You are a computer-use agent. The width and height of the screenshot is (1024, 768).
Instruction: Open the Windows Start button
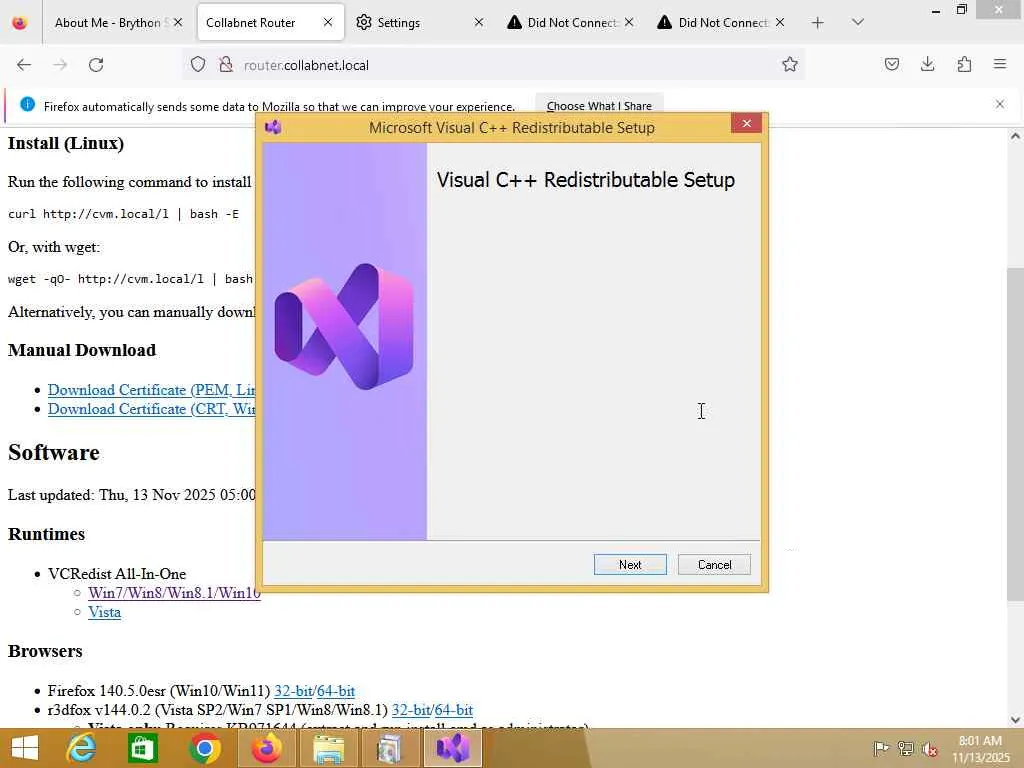25,748
